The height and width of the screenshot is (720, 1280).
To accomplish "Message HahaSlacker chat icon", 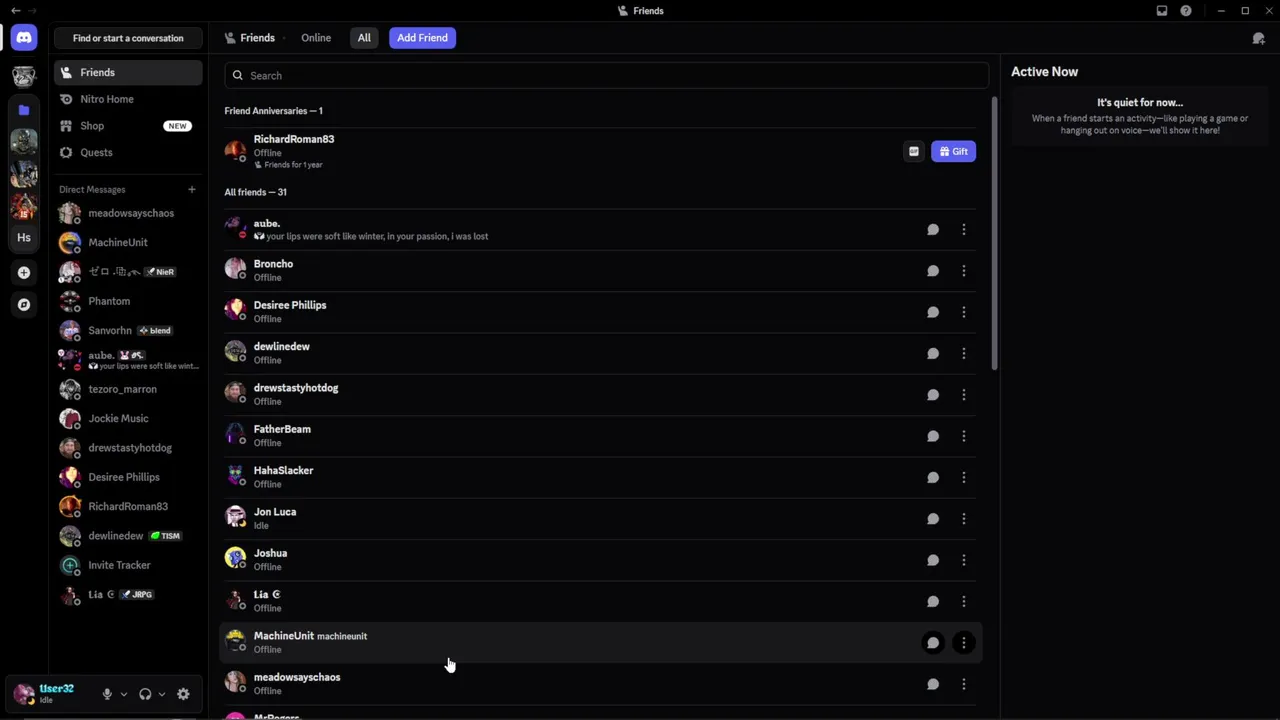I will (x=932, y=477).
